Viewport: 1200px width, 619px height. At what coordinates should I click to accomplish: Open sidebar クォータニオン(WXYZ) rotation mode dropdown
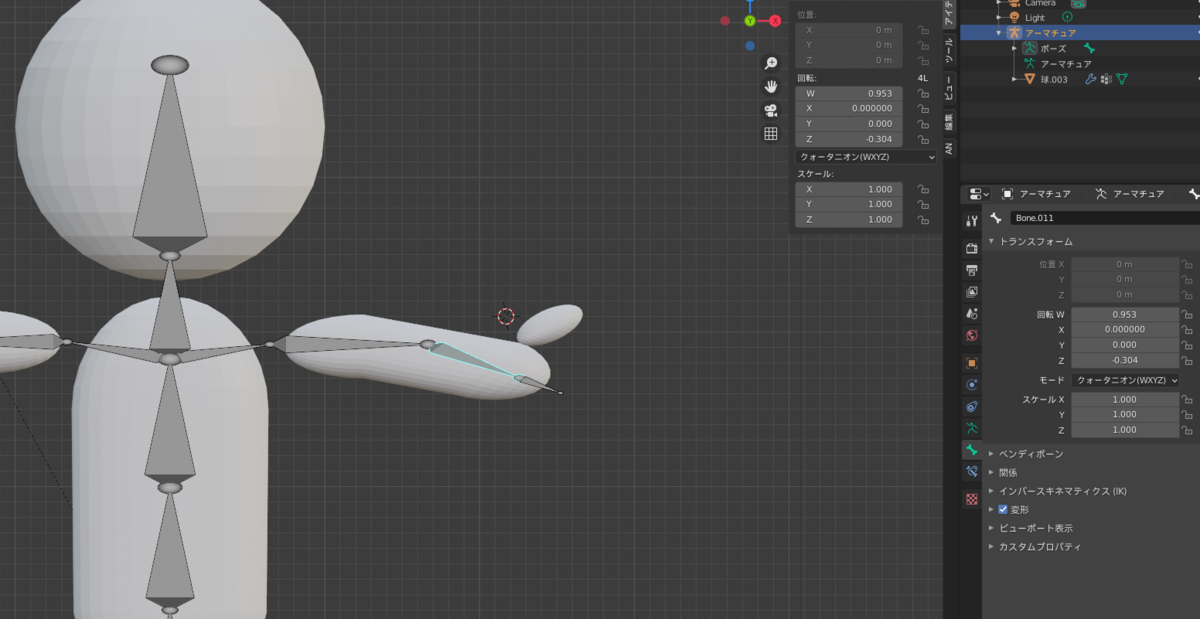pyautogui.click(x=867, y=157)
